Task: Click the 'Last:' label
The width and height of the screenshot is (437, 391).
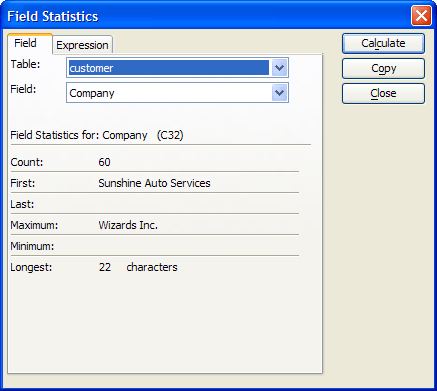Action: click(22, 204)
